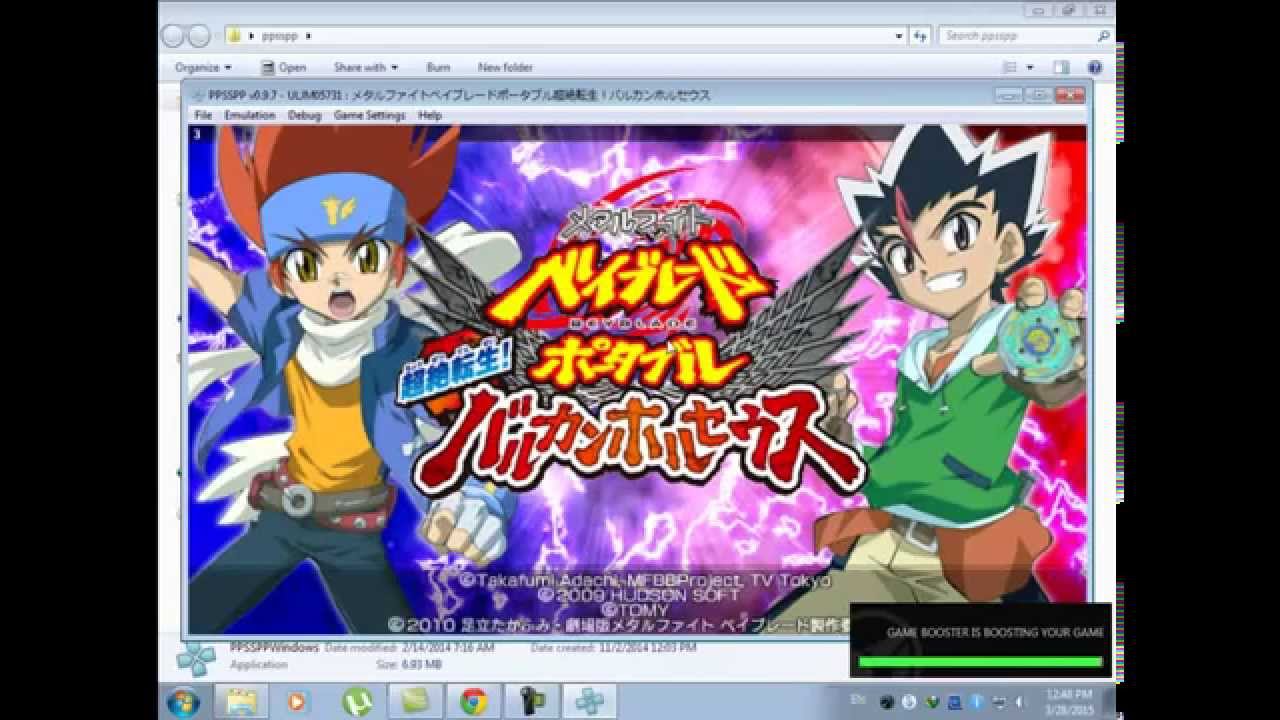Open the Game Settings menu
Image resolution: width=1280 pixels, height=720 pixels.
[370, 115]
